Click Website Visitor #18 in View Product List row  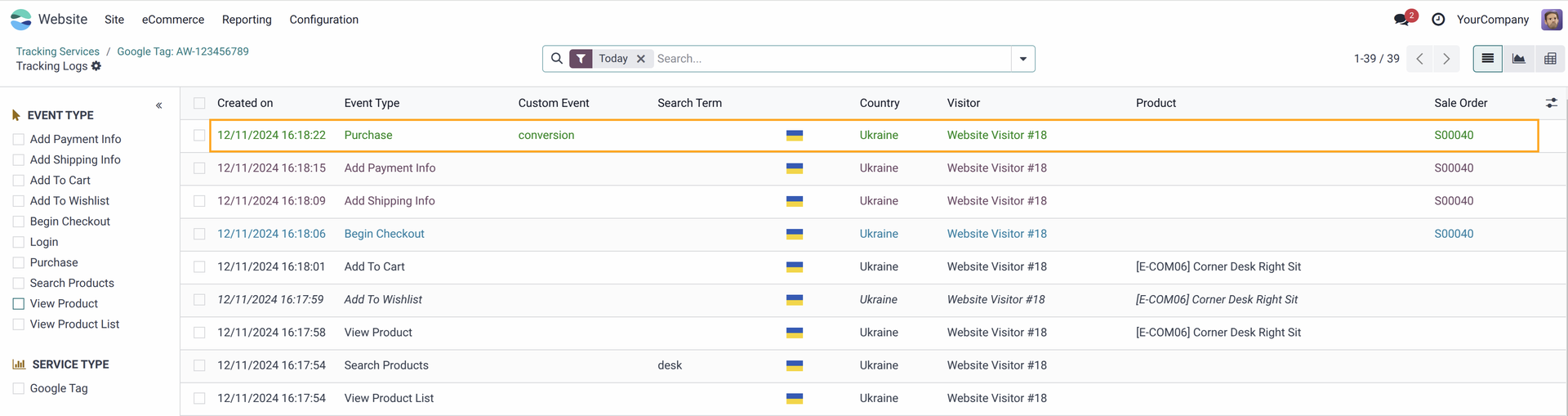click(996, 398)
